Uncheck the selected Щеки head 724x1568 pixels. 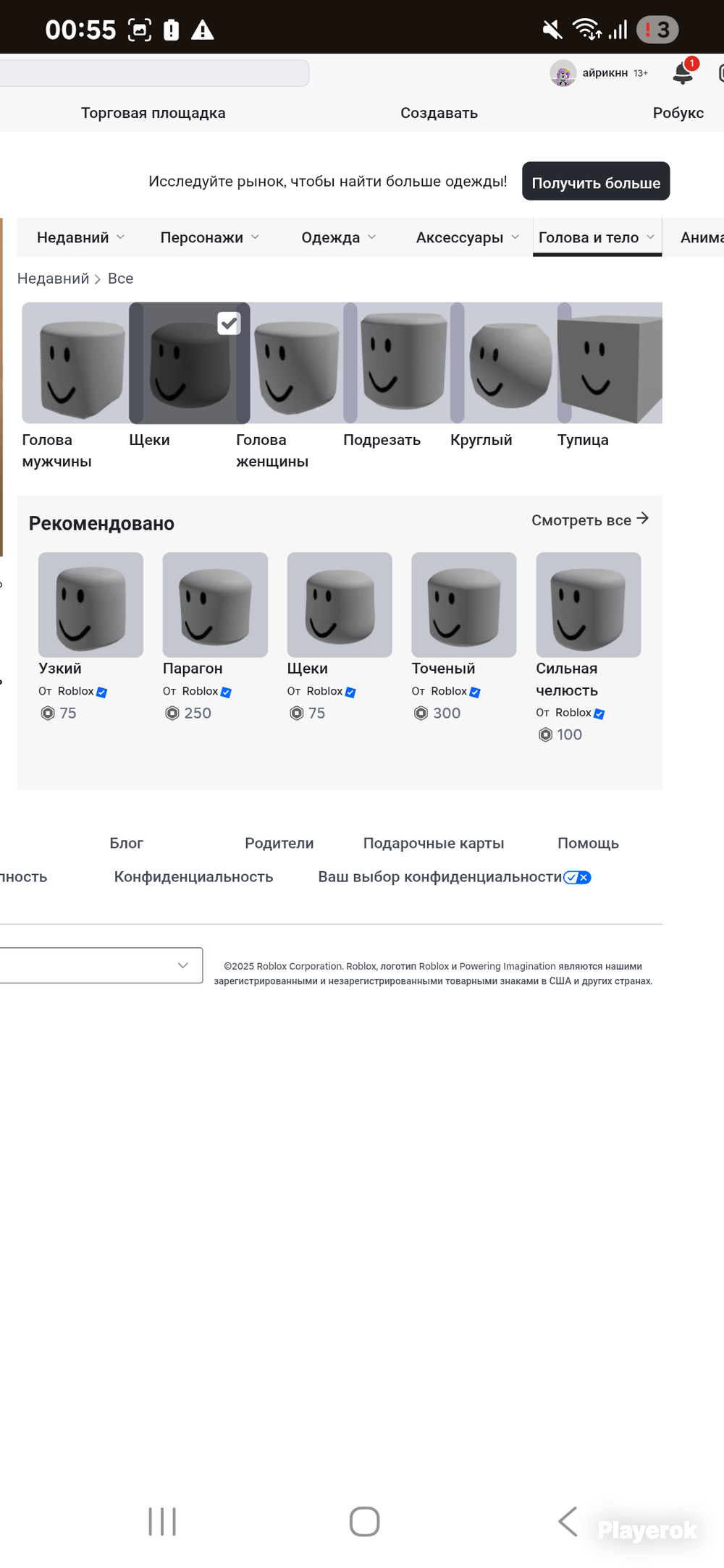point(229,323)
